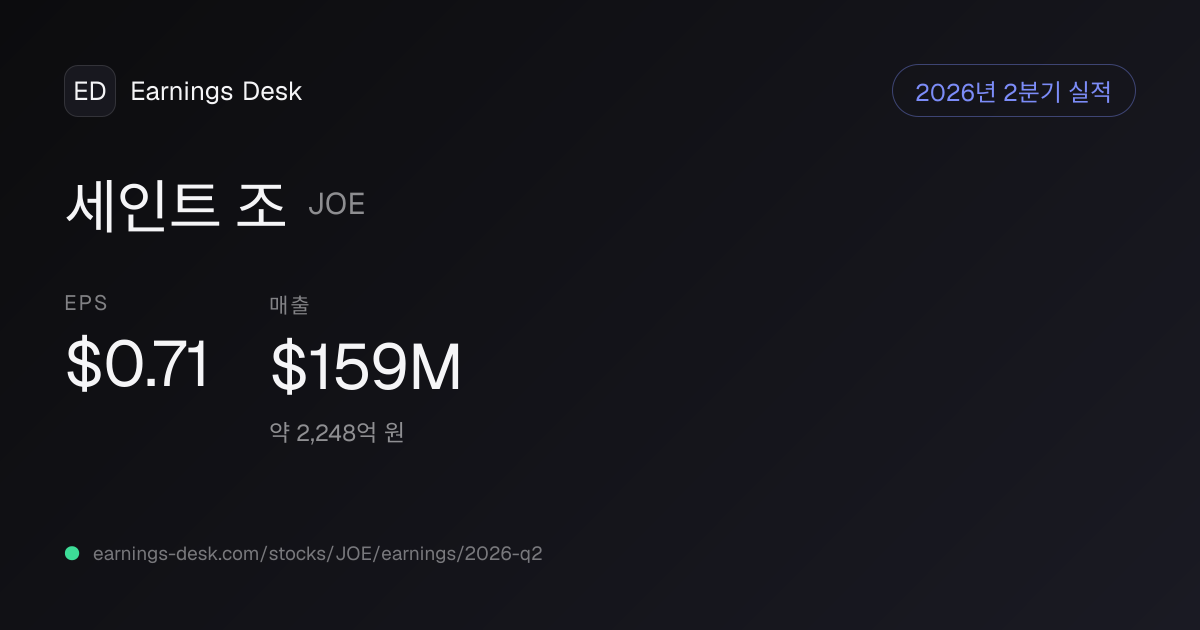Select the gray JOE ticker beside the heading
1200x630 pixels.
click(x=337, y=204)
